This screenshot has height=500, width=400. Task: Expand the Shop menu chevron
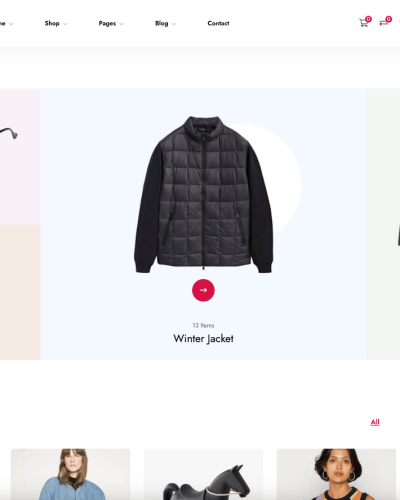coord(65,24)
